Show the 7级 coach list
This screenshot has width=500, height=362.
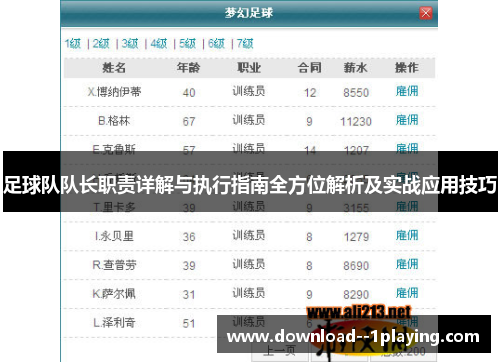pyautogui.click(x=245, y=44)
